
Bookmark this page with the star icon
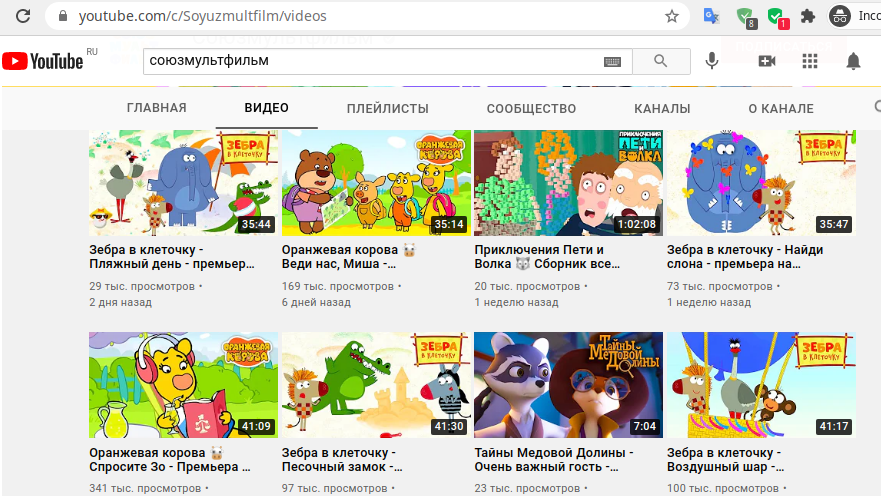(671, 16)
